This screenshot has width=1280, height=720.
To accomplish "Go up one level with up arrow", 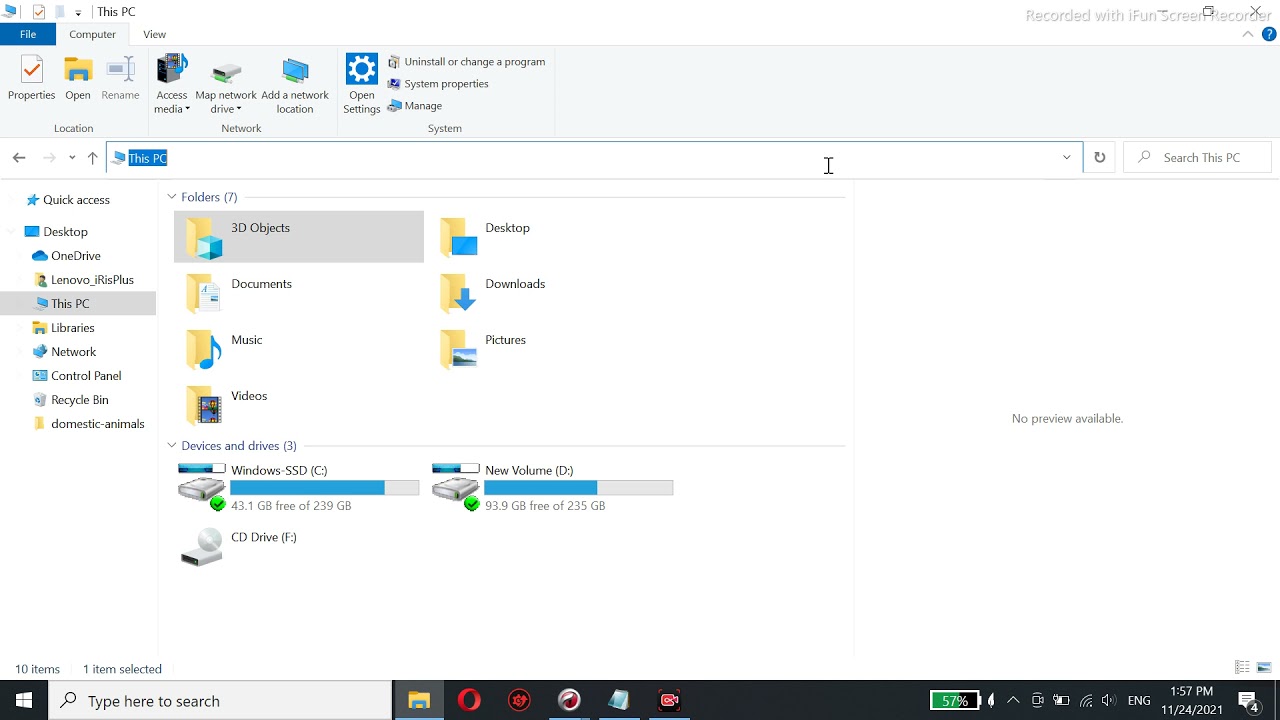I will point(92,158).
